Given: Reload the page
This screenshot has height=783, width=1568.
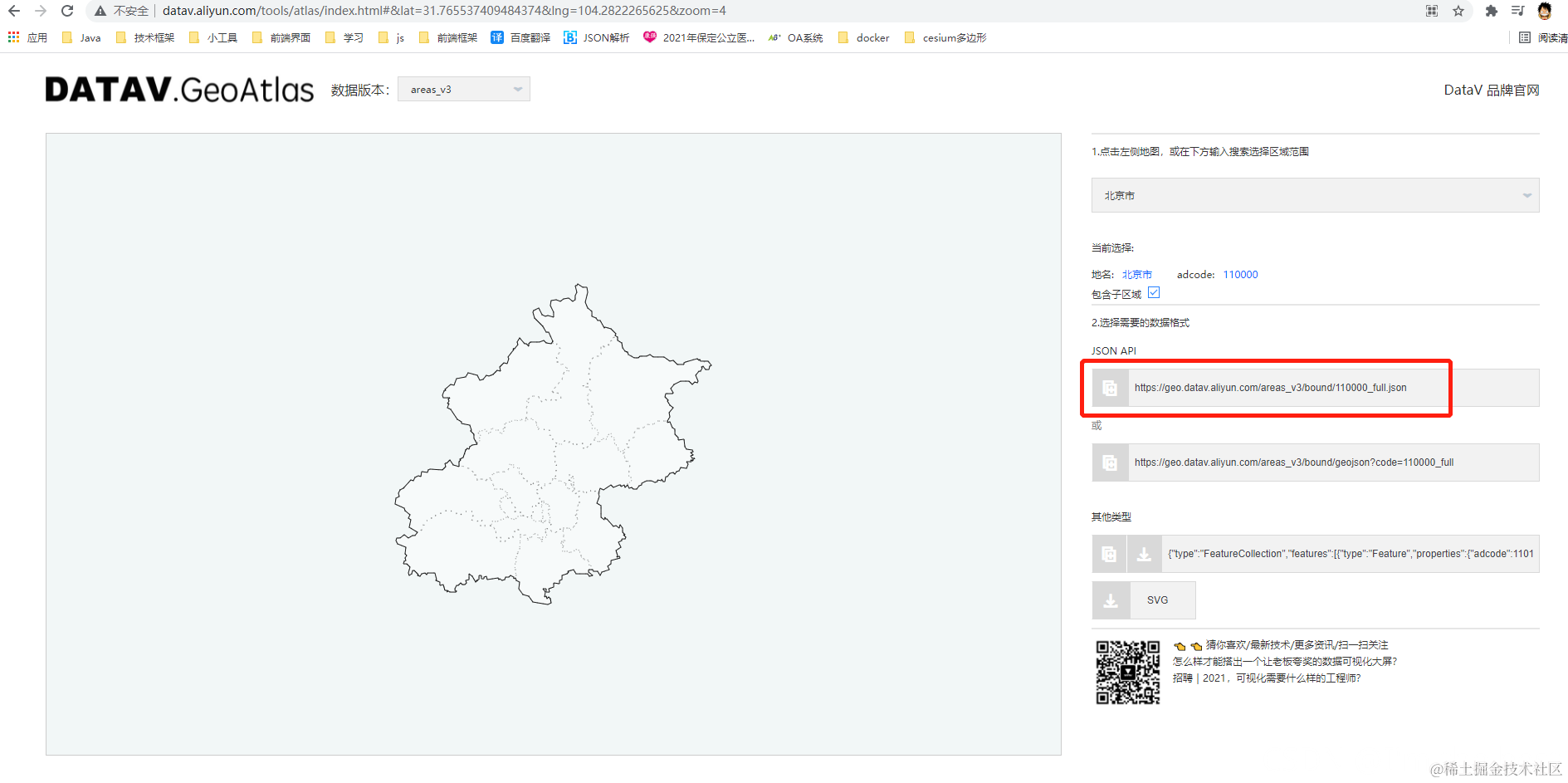Looking at the screenshot, I should pyautogui.click(x=66, y=11).
